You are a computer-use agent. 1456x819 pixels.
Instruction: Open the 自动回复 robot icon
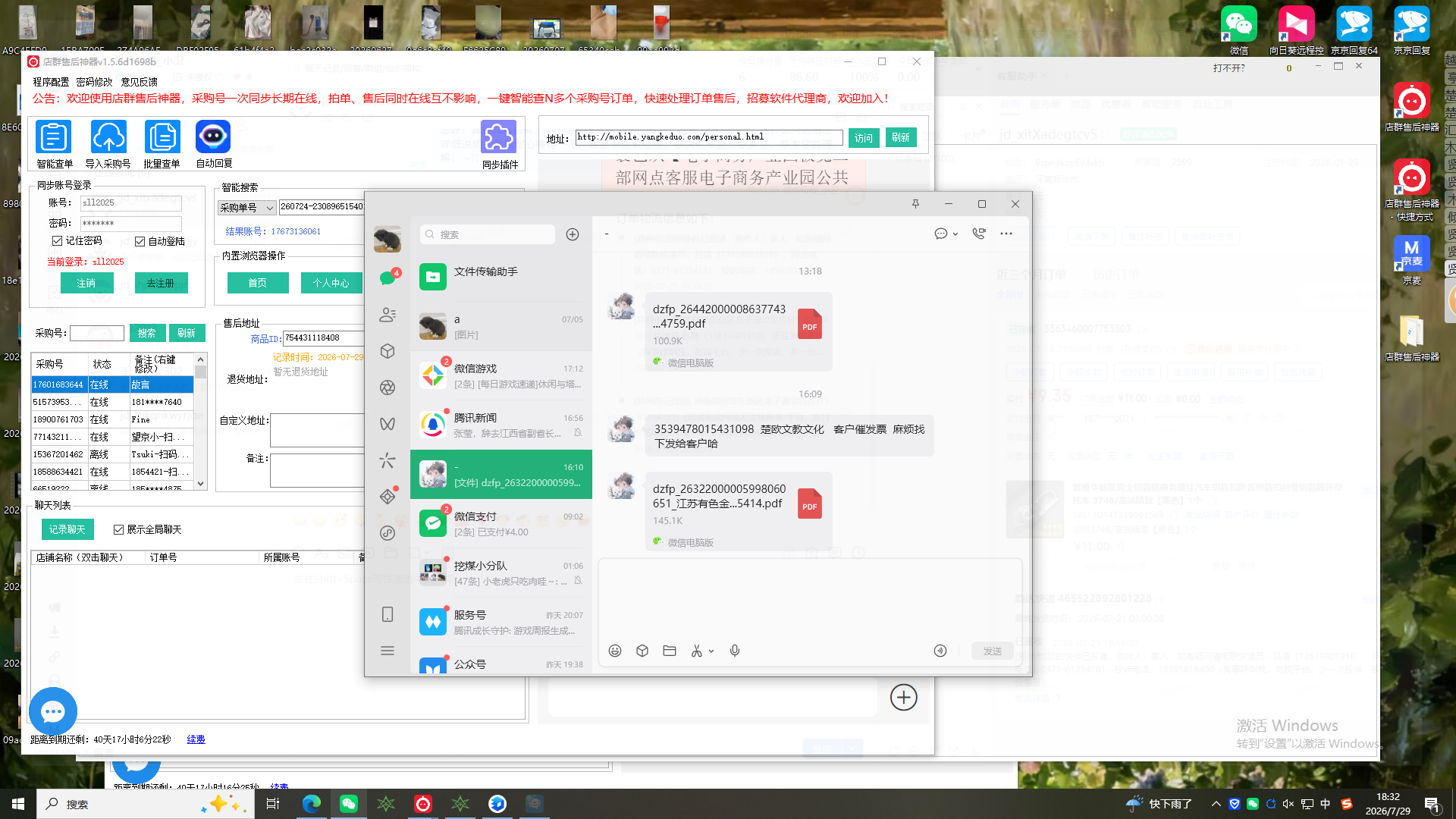tap(213, 137)
